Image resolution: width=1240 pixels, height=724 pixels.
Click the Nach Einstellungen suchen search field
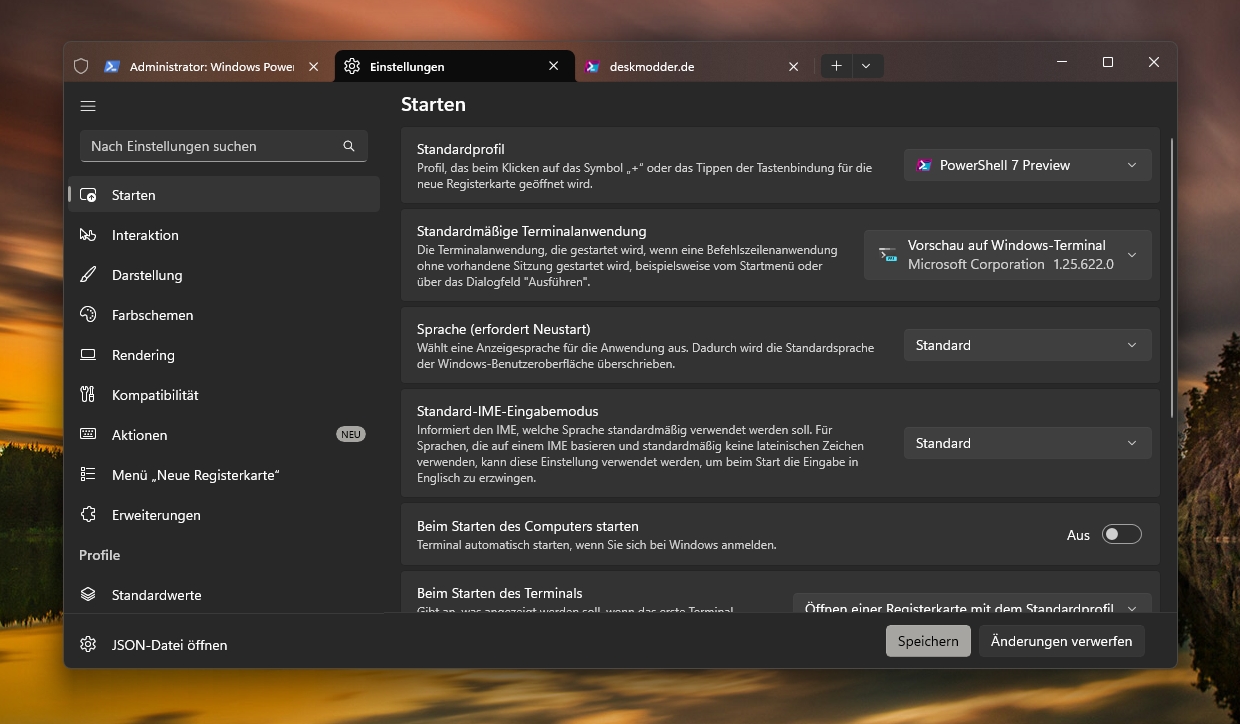(212, 146)
